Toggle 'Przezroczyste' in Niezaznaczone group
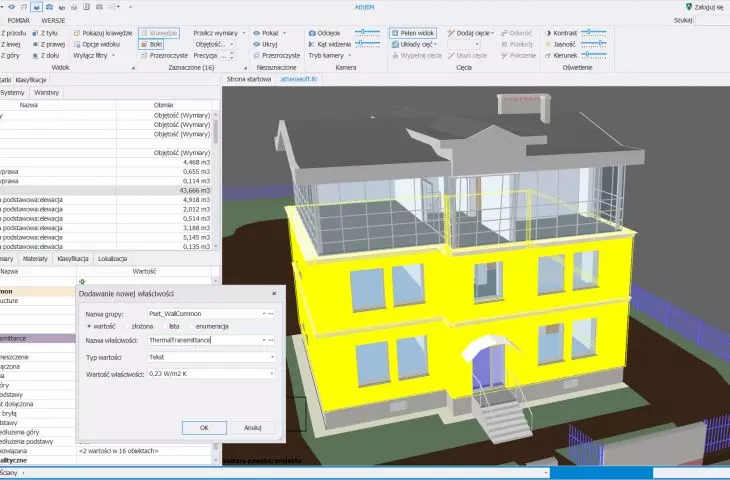730x480 pixels. click(x=277, y=55)
